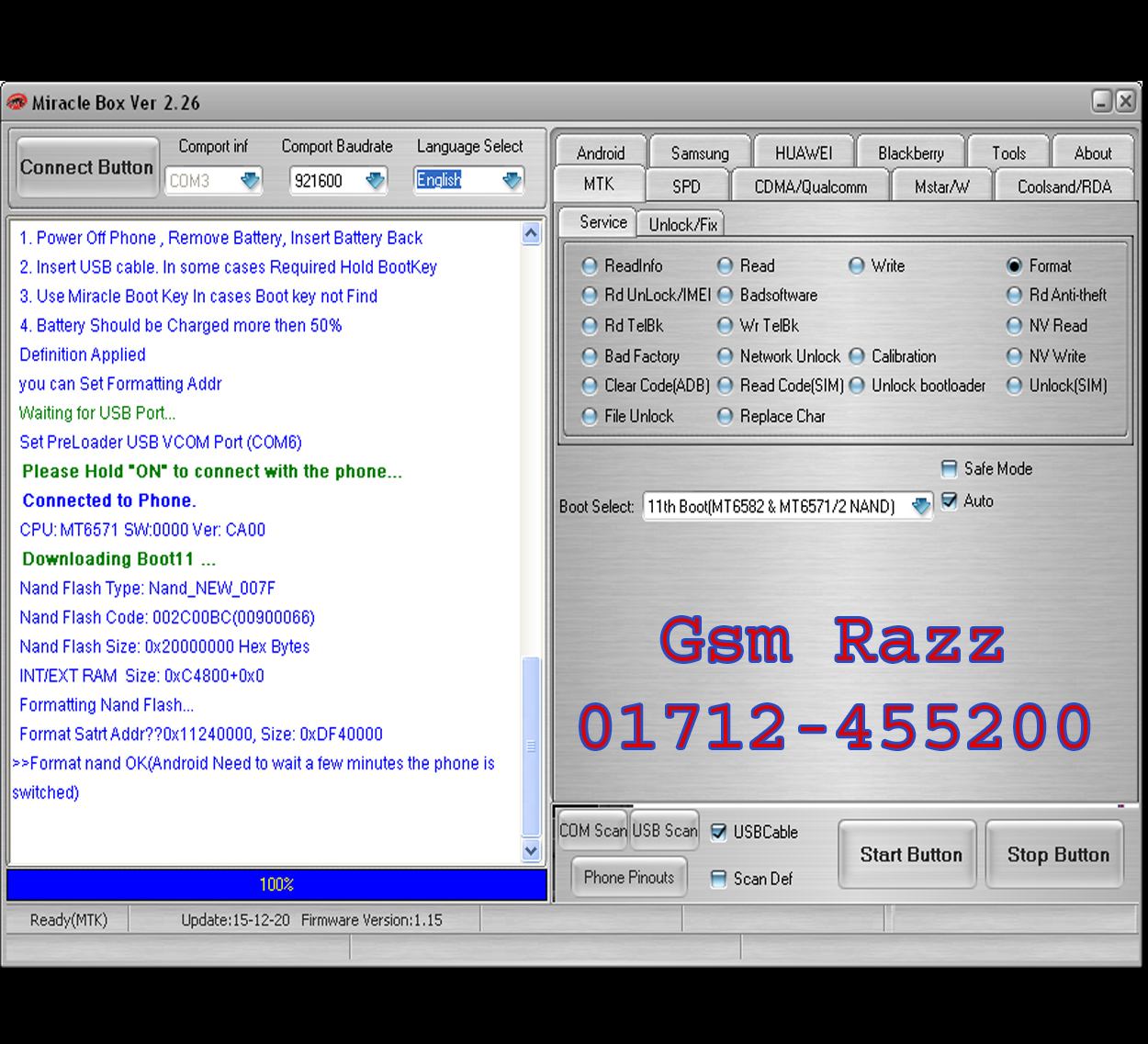Click the 'Downloading Boot11 ...' log line
1148x1044 pixels.
click(119, 559)
